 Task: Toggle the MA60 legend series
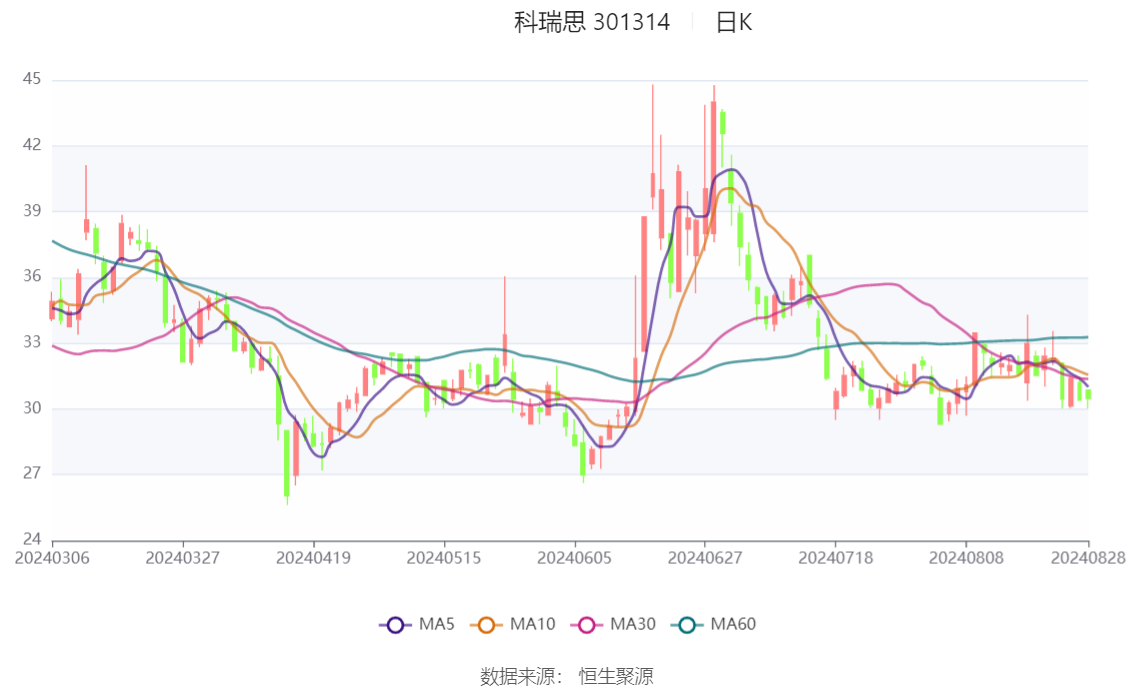[713, 625]
